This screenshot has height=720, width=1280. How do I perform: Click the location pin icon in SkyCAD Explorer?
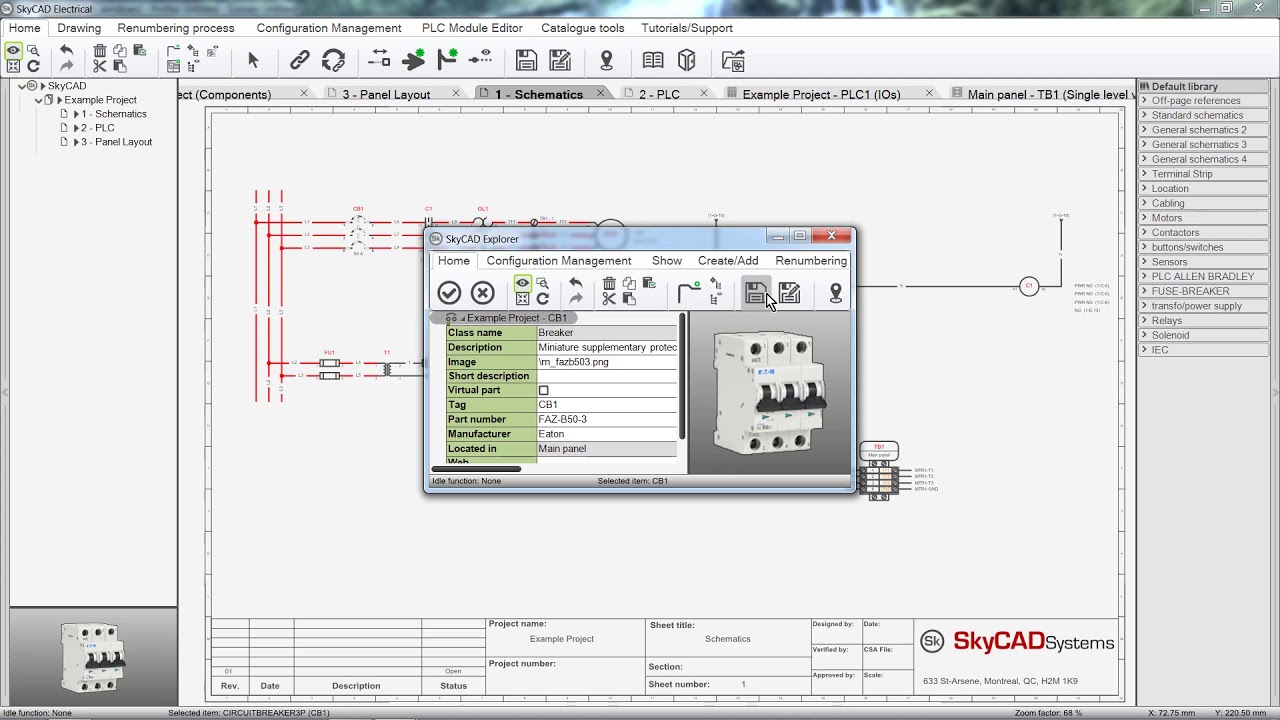tap(836, 292)
